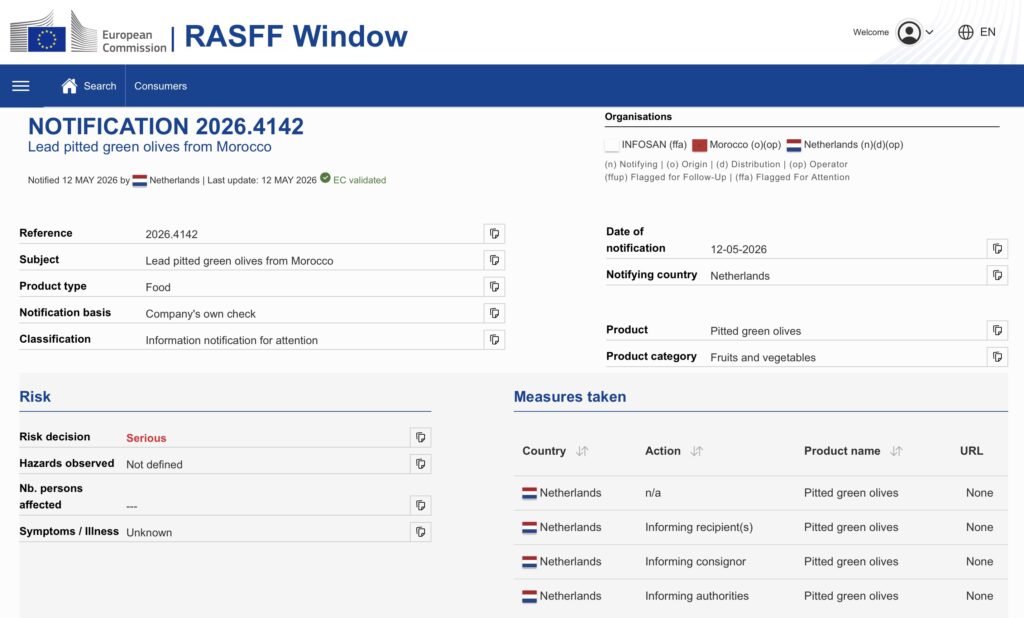
Task: Go to Search home
Action: (89, 86)
